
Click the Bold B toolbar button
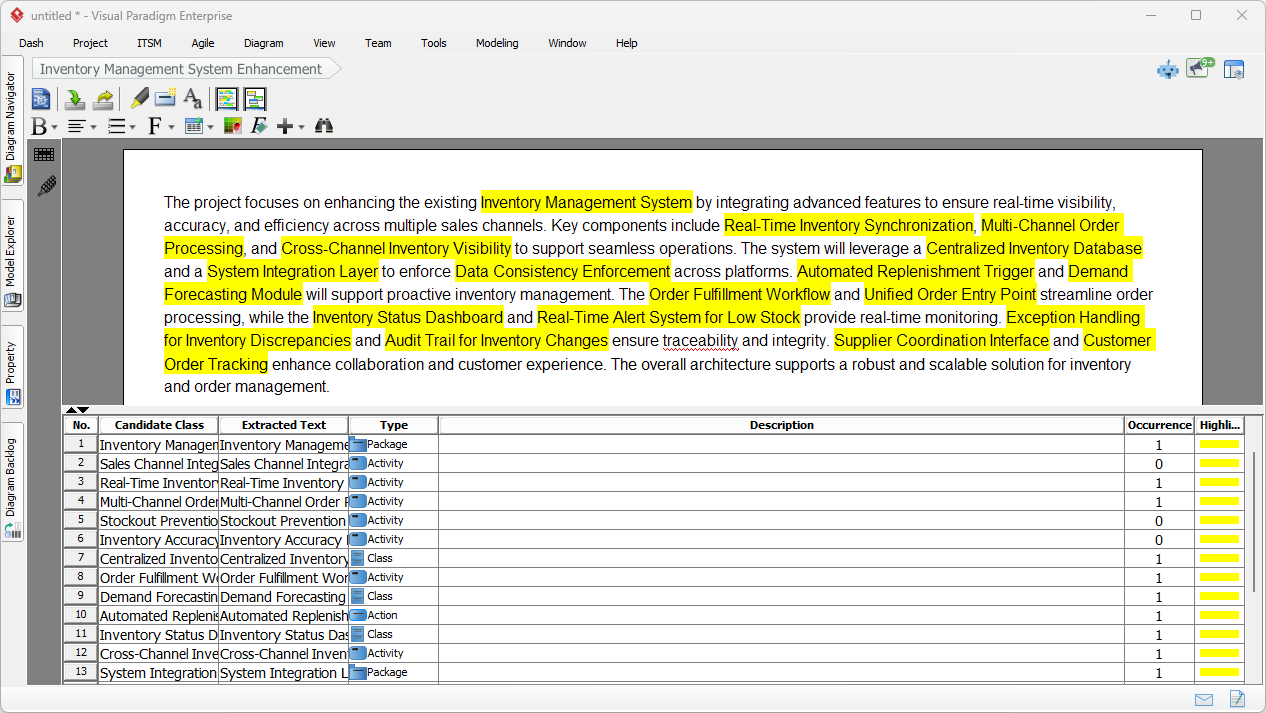(x=40, y=126)
